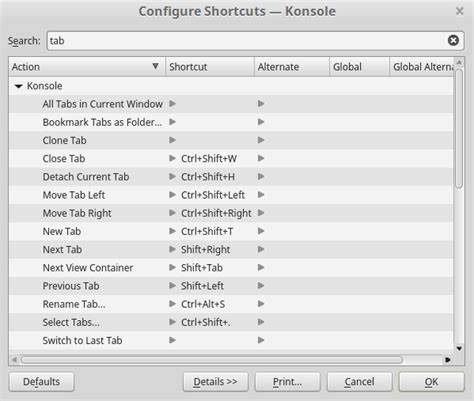Click the horizontal scrollbar thumb
The image size is (474, 401).
point(212,360)
